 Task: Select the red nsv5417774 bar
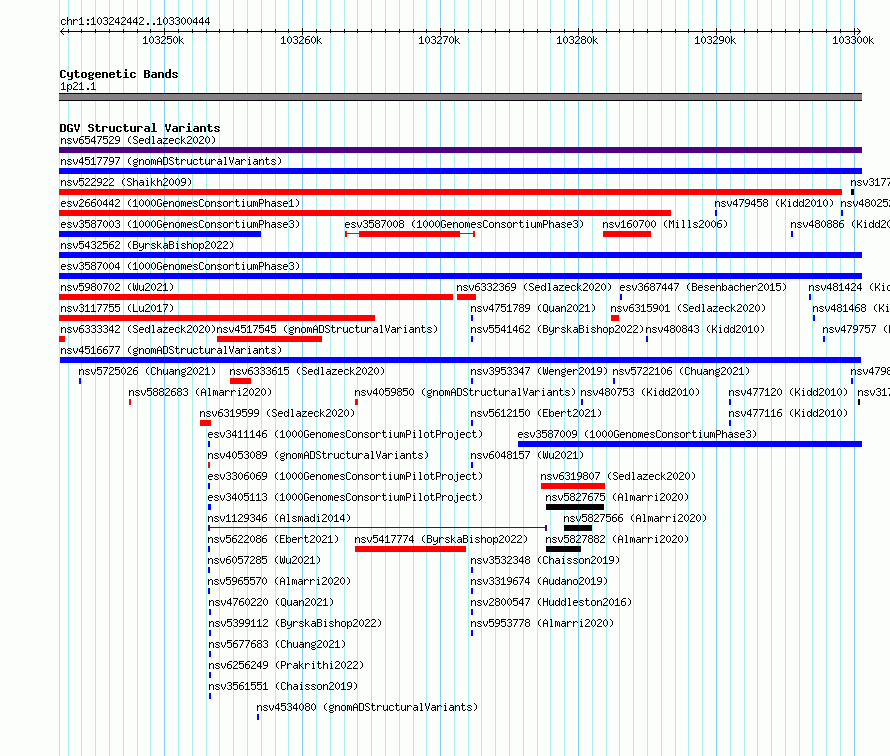(x=410, y=549)
